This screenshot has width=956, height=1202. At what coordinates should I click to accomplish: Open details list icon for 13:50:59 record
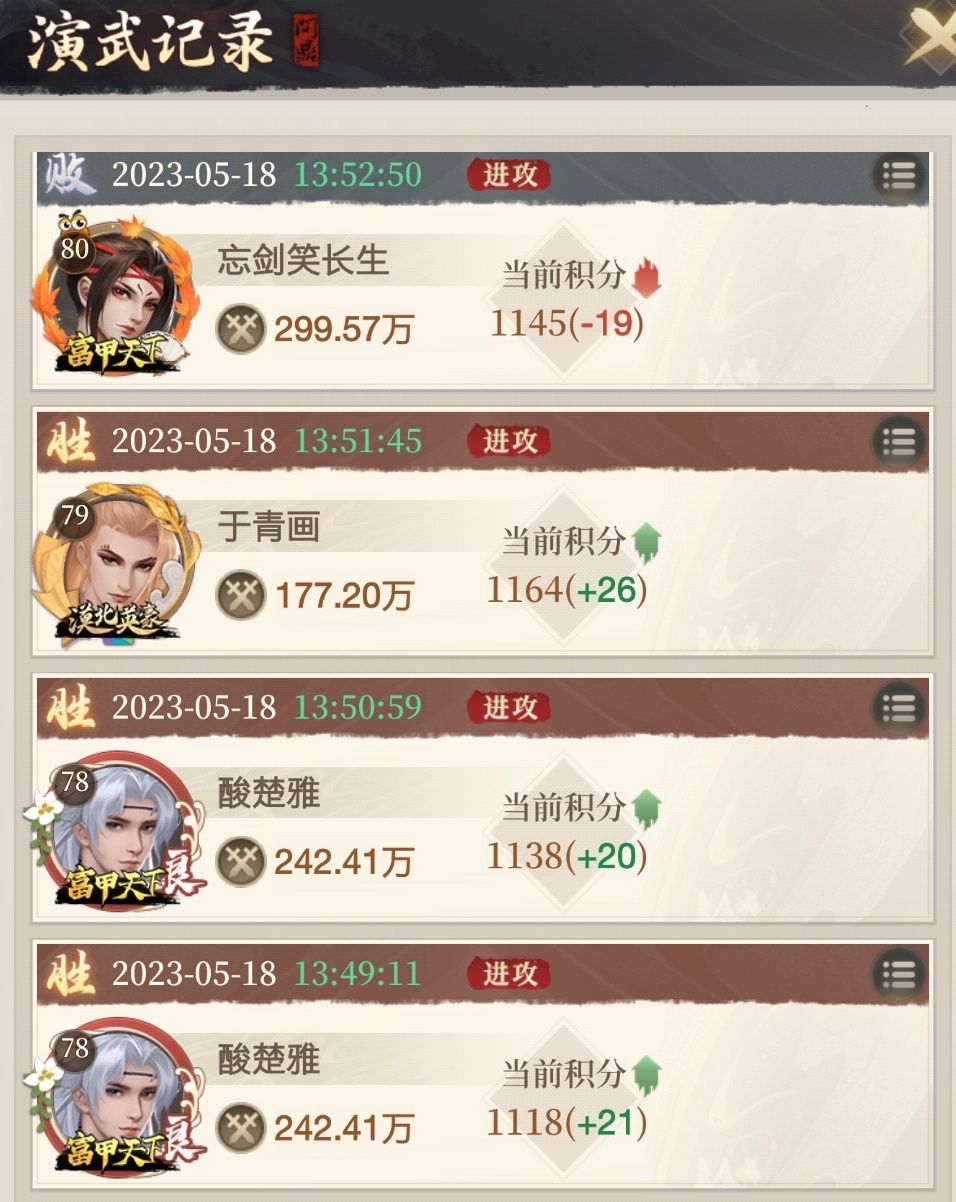coord(899,709)
